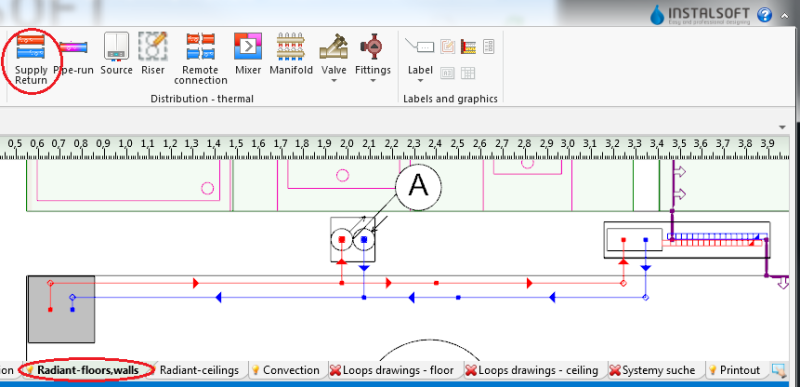Click the floor construction layers icon
Image resolution: width=800 pixels, height=387 pixels.
click(468, 46)
